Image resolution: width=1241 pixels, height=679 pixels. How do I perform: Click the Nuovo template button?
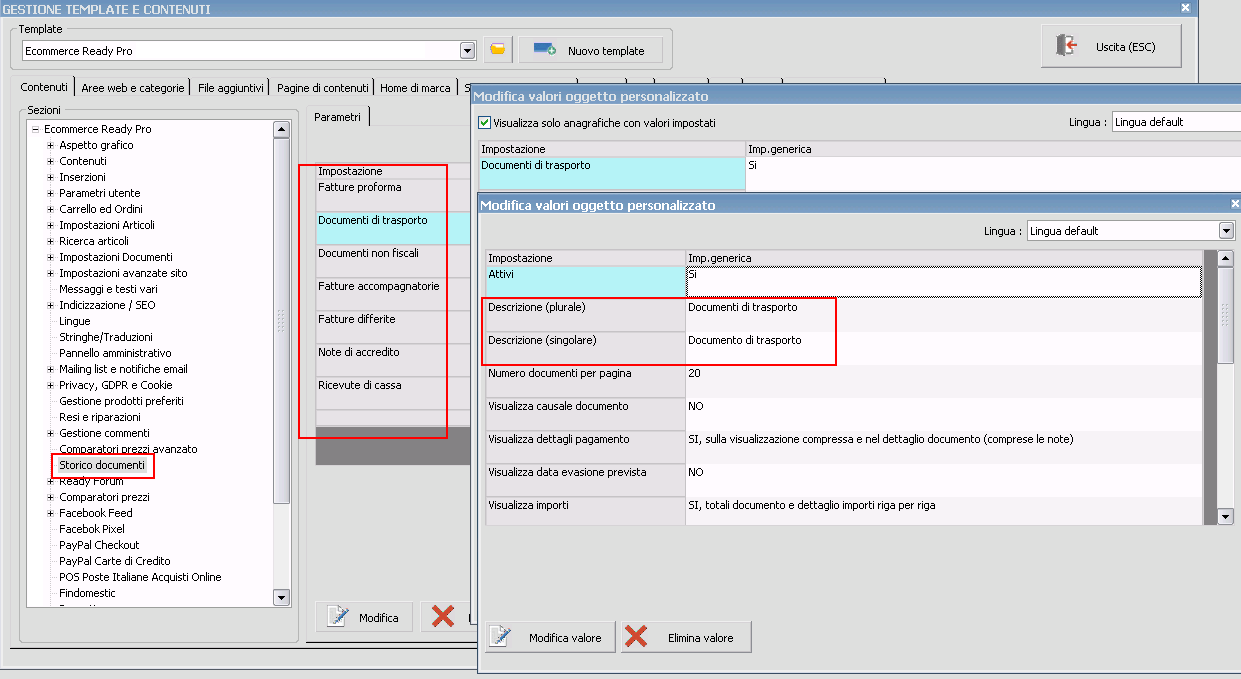pyautogui.click(x=589, y=50)
